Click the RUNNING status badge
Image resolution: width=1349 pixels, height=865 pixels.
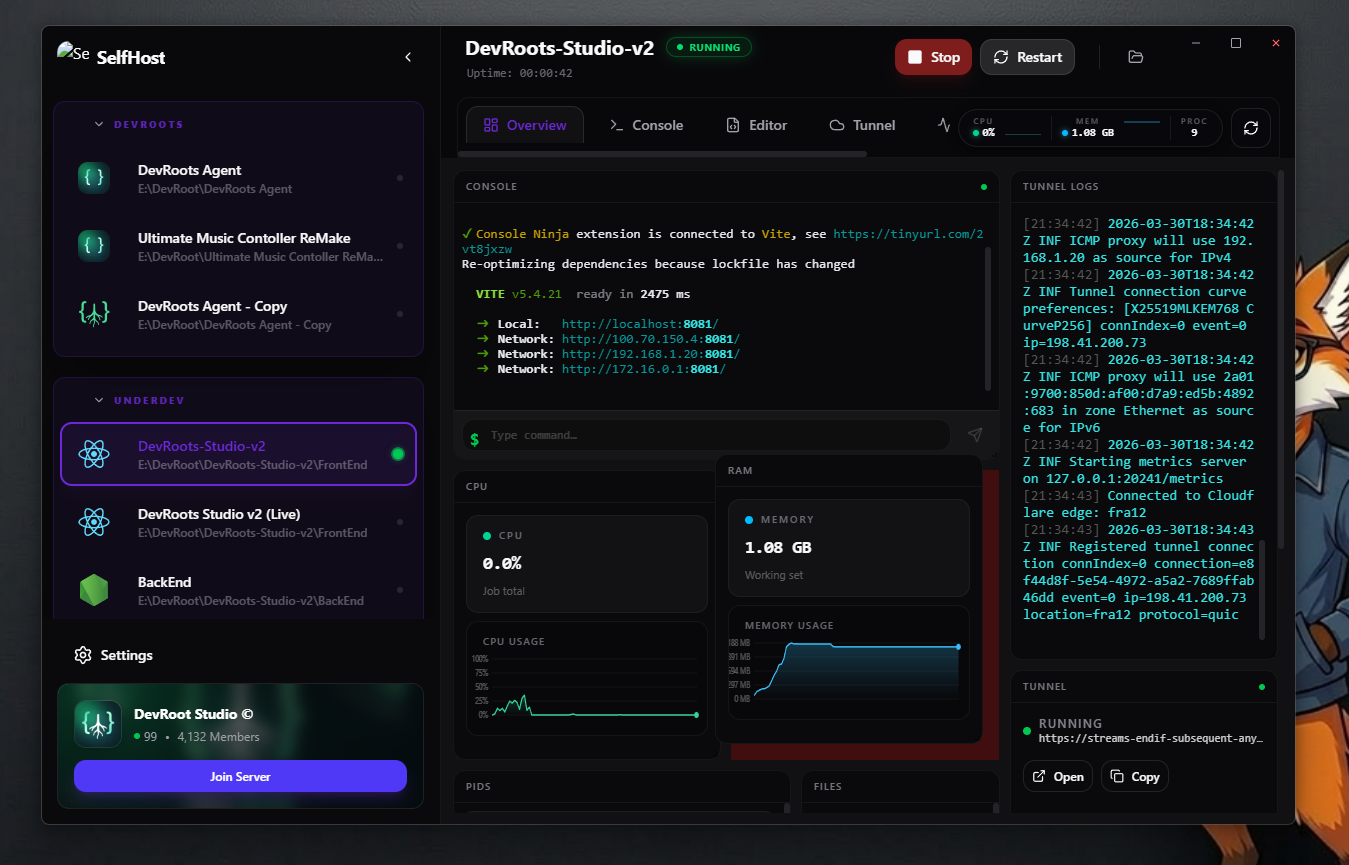709,47
